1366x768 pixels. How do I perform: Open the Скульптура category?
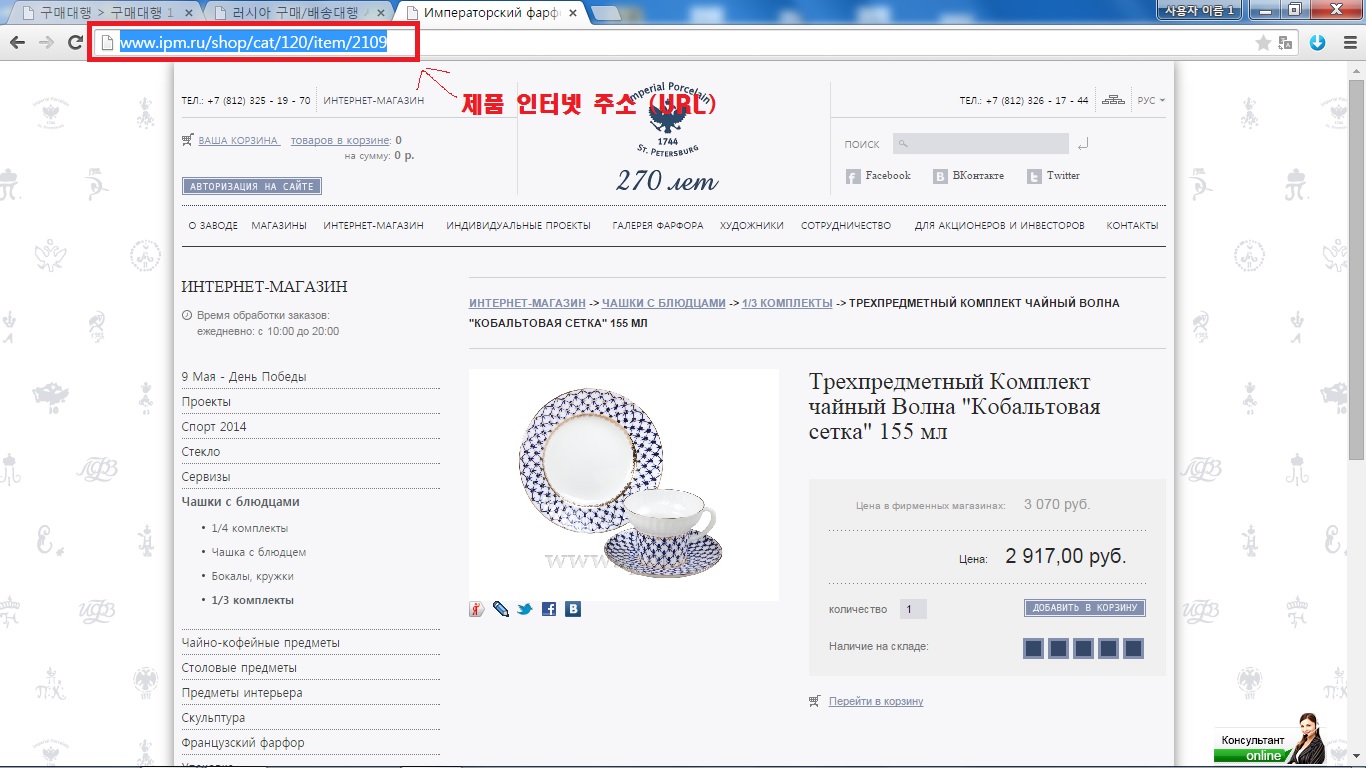tap(214, 718)
